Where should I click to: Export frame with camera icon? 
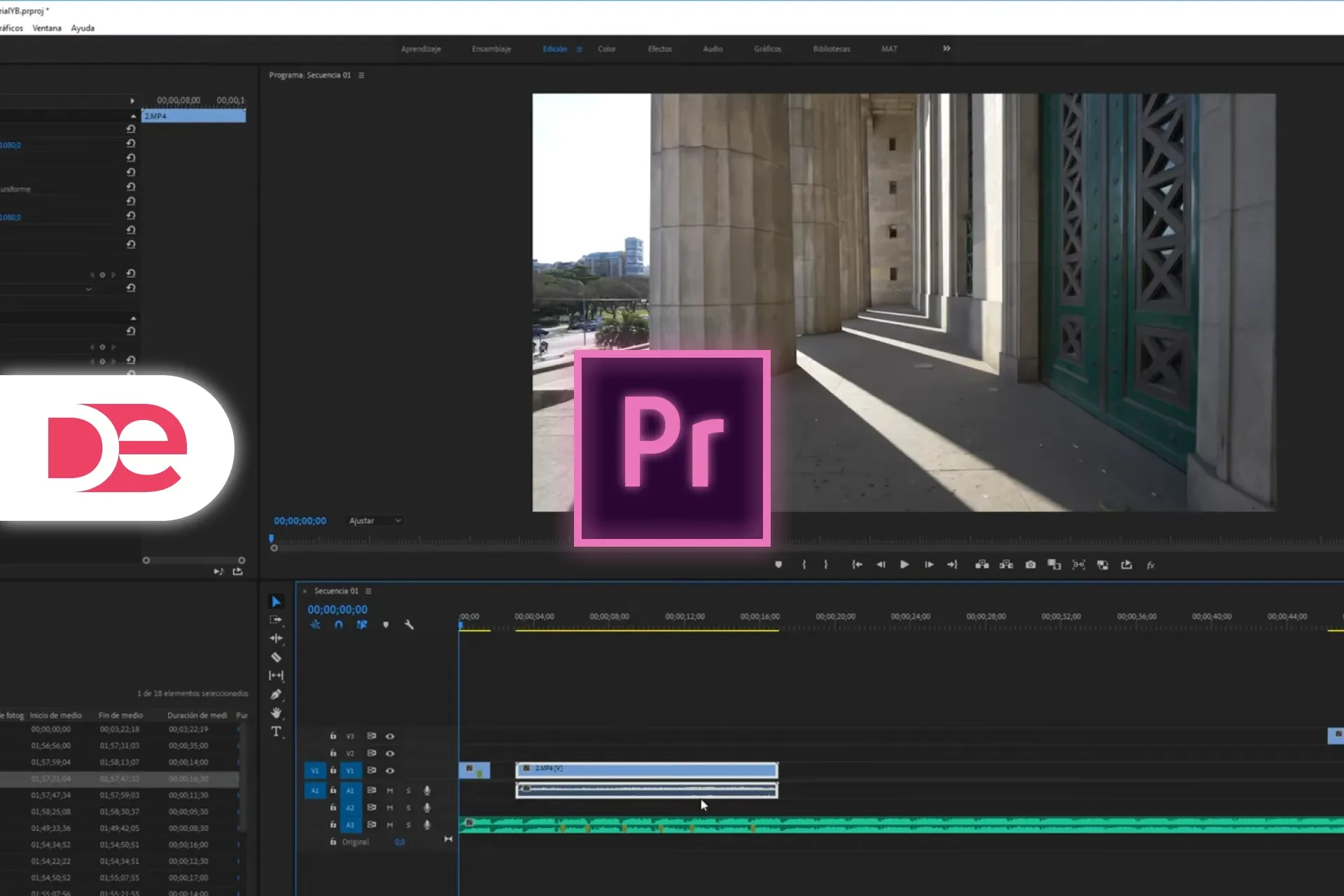point(1030,564)
